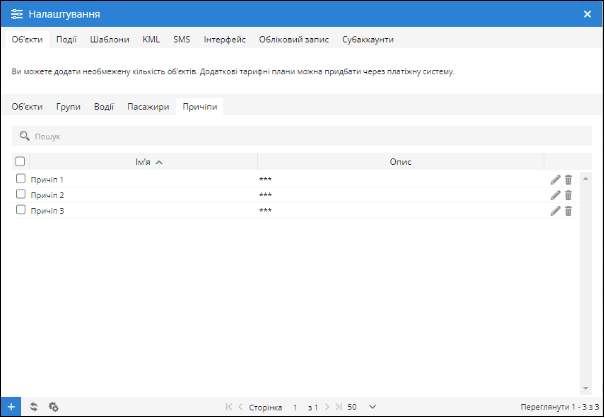Click the Опис column header
The image size is (605, 418).
[x=401, y=162]
